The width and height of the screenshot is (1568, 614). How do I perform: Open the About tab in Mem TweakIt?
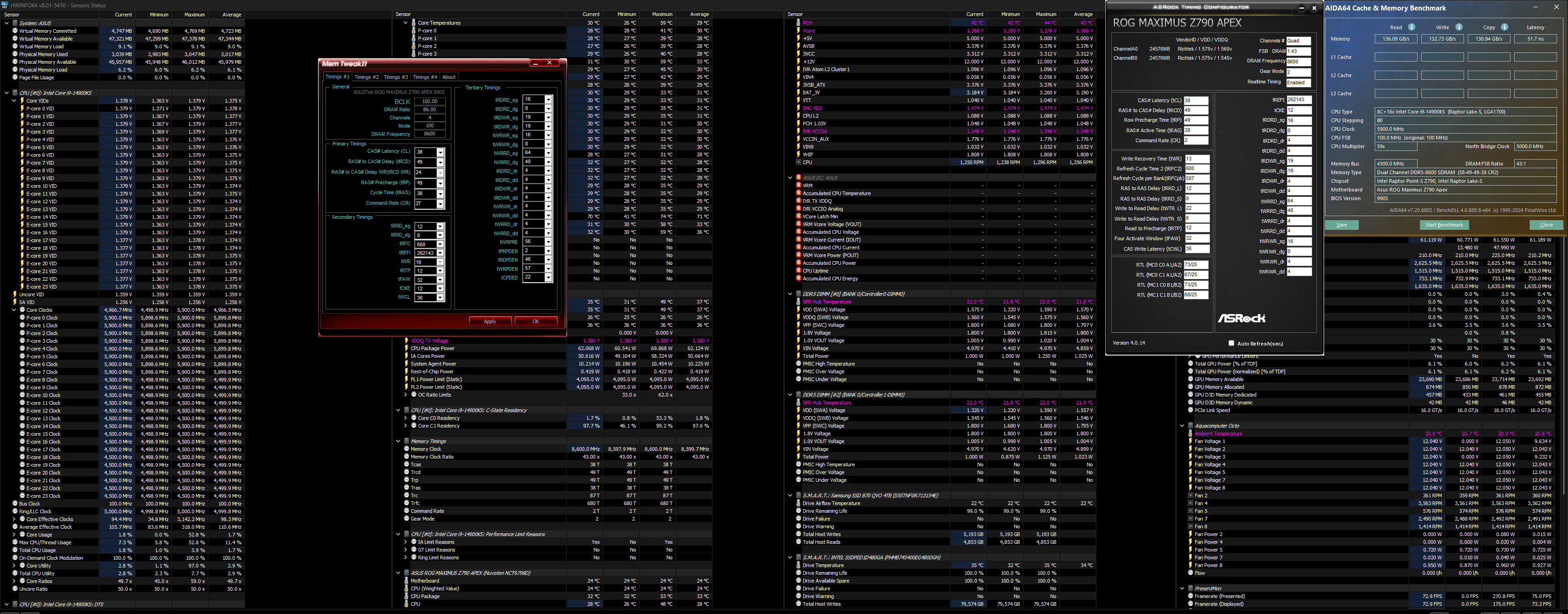[x=449, y=77]
